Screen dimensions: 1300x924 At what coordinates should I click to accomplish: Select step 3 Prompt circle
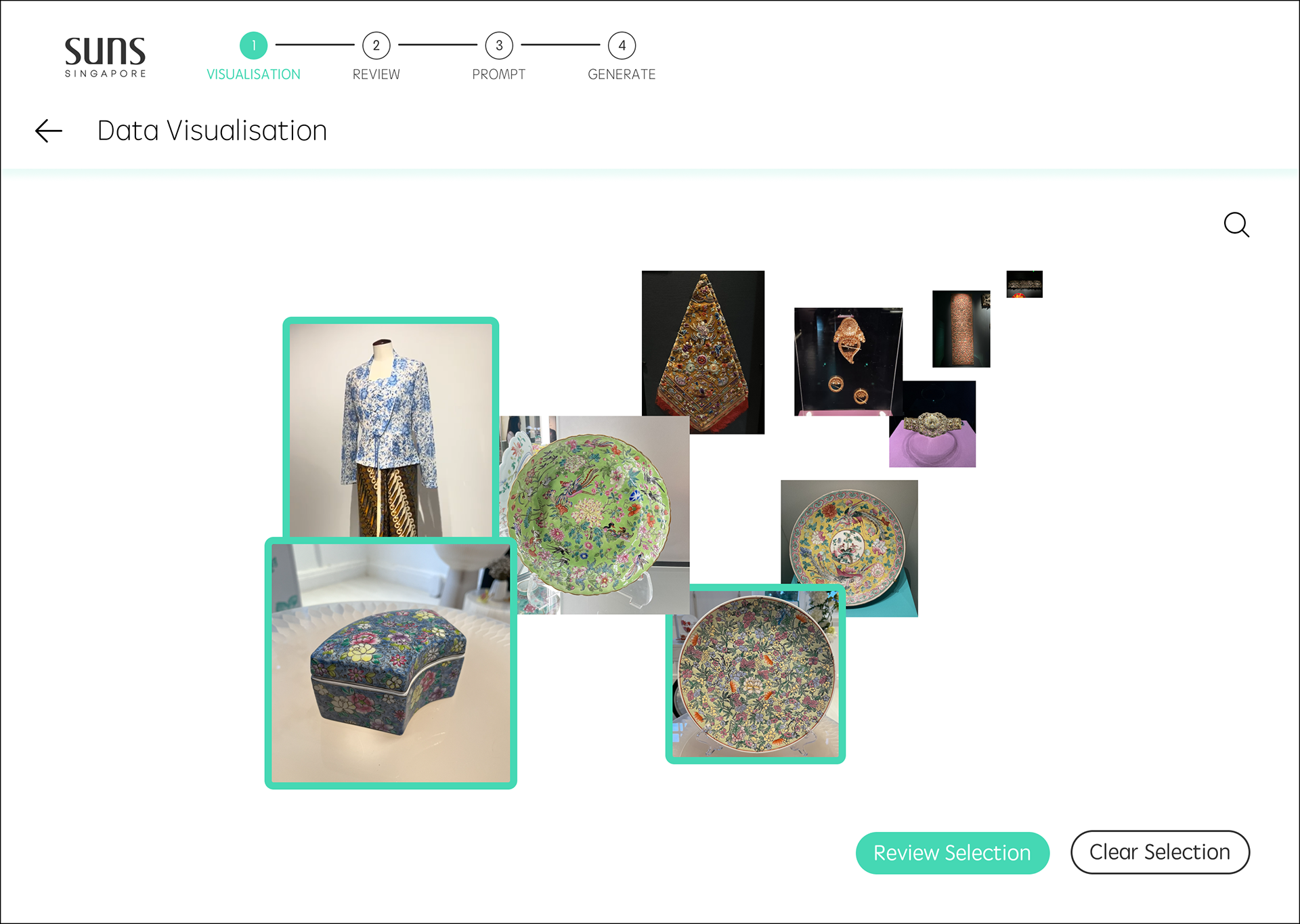click(x=499, y=45)
